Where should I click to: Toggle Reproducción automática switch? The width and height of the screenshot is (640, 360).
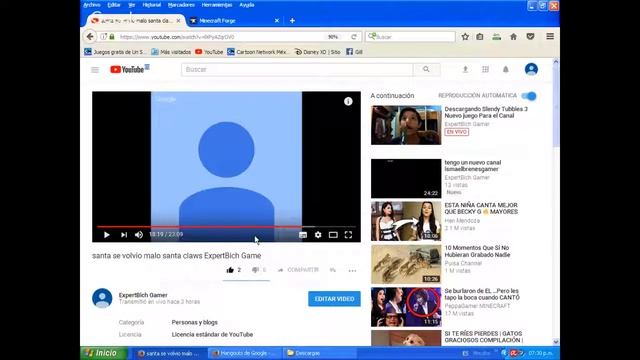click(x=529, y=96)
